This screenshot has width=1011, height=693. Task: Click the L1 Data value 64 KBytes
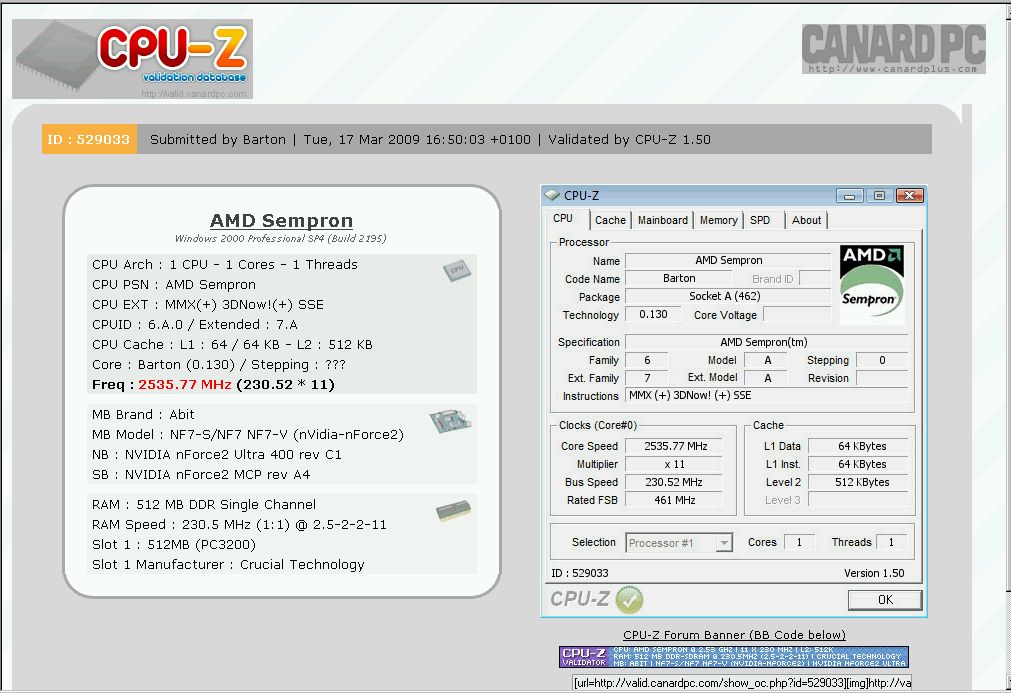pos(859,446)
